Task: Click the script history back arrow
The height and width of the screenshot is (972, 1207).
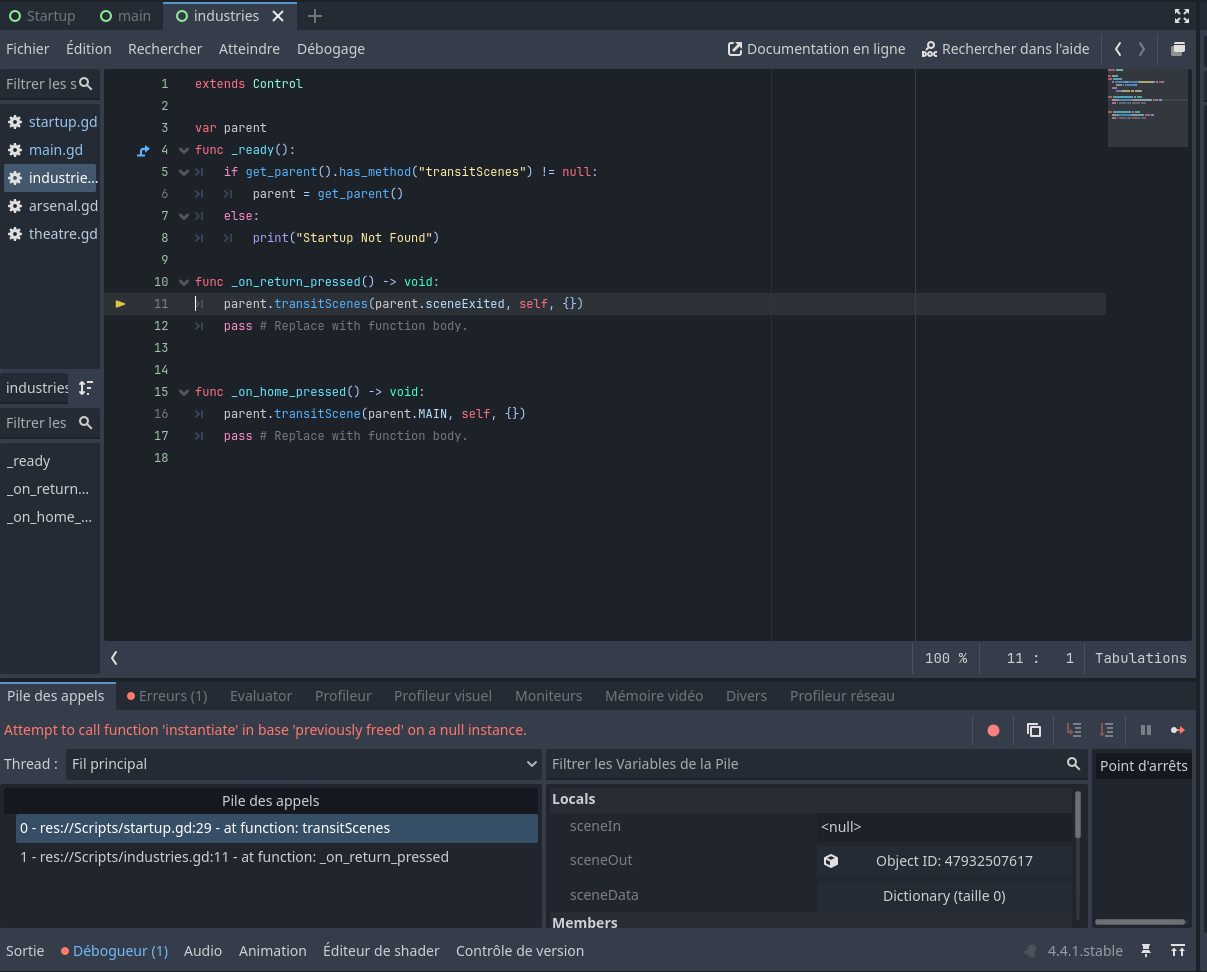Action: [x=1118, y=48]
